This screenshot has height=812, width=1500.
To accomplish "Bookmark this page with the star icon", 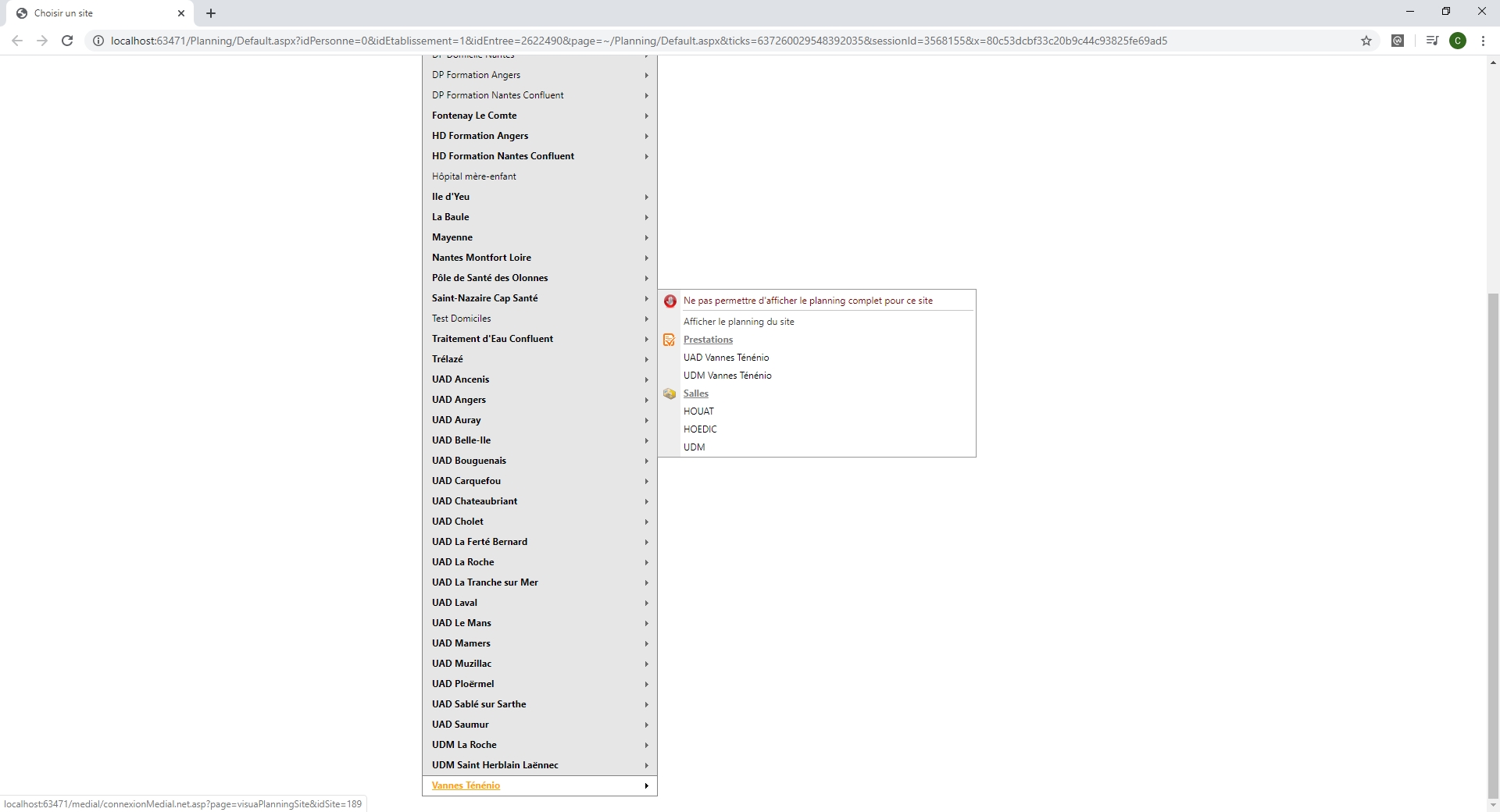I will [1366, 41].
